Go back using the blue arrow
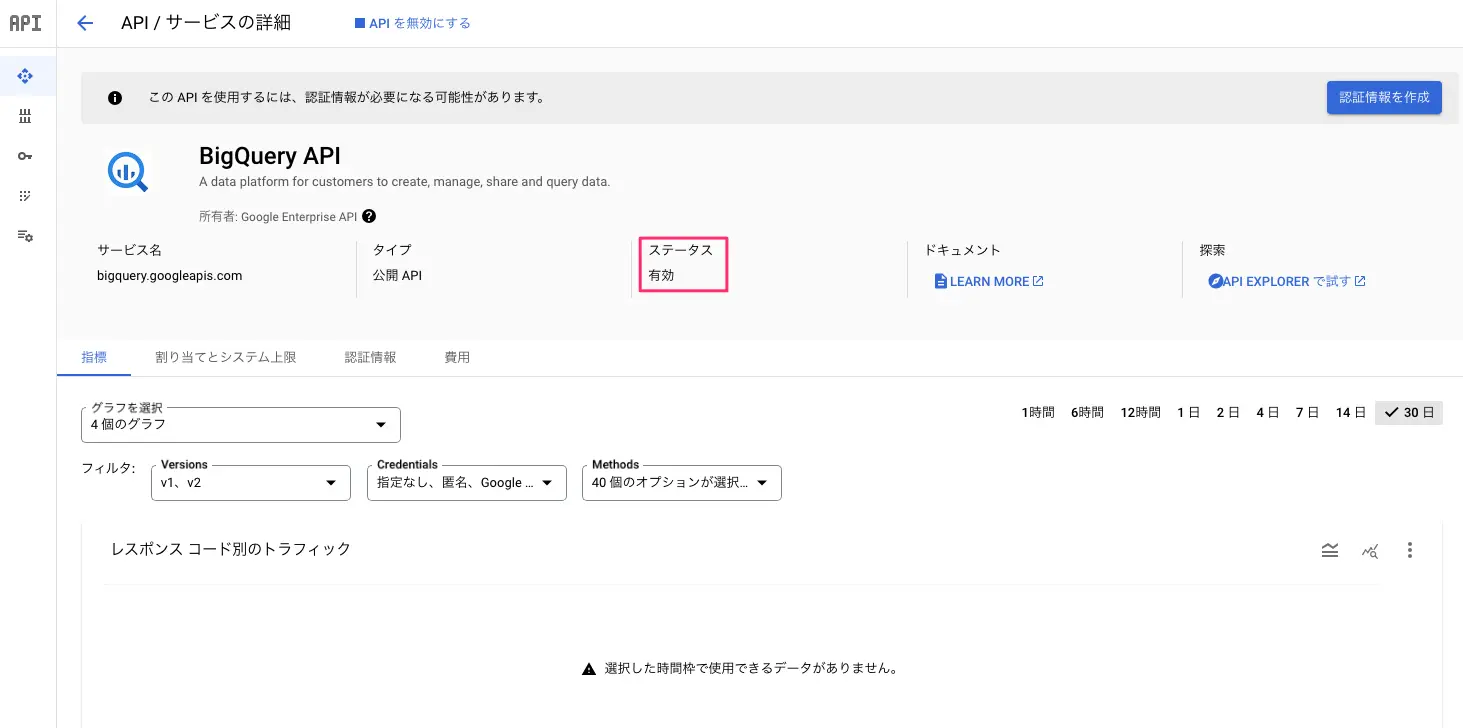Screen dimensions: 1463x728 [x=85, y=23]
